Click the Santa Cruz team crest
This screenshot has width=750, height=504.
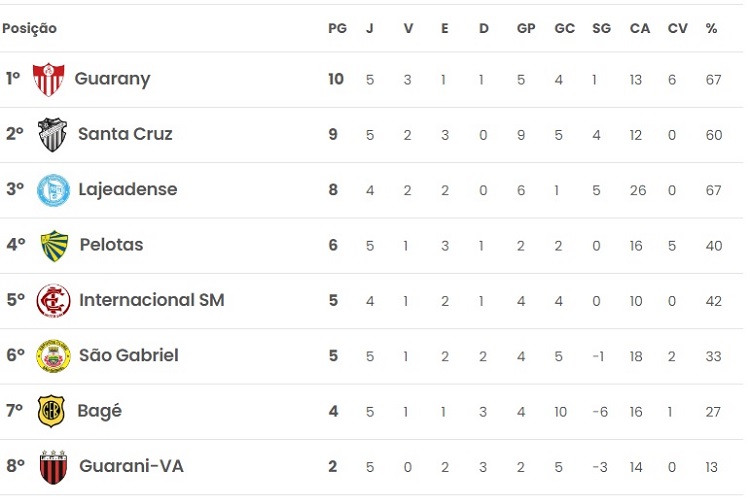click(52, 134)
